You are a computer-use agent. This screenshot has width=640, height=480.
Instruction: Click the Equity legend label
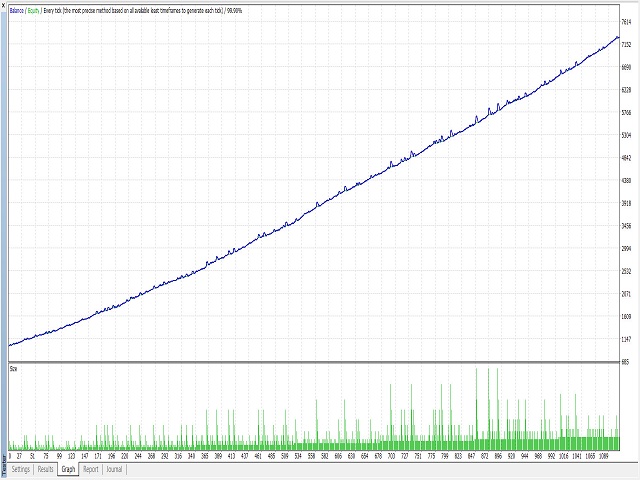pyautogui.click(x=34, y=11)
